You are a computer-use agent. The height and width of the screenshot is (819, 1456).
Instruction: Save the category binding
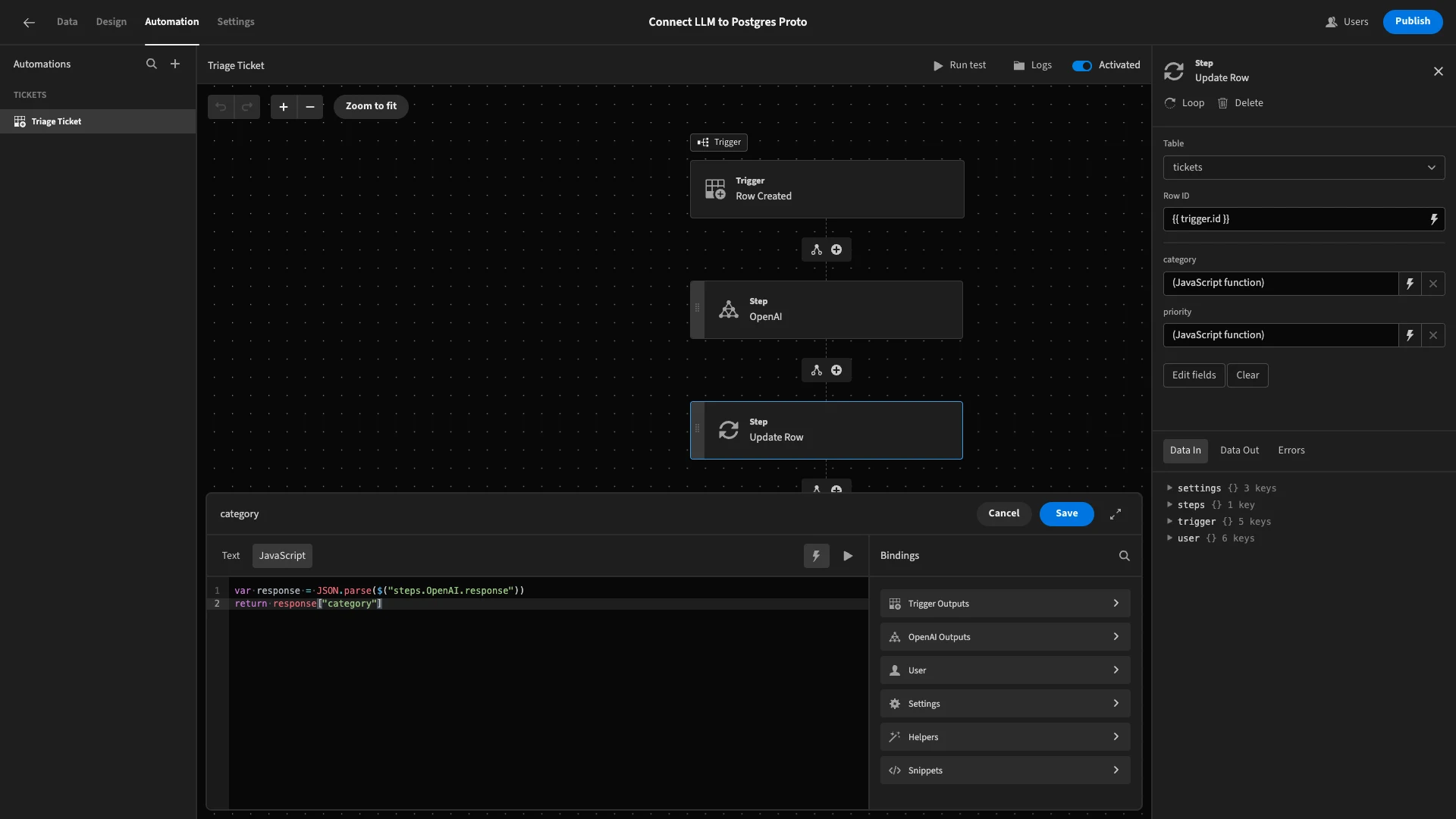coord(1066,513)
